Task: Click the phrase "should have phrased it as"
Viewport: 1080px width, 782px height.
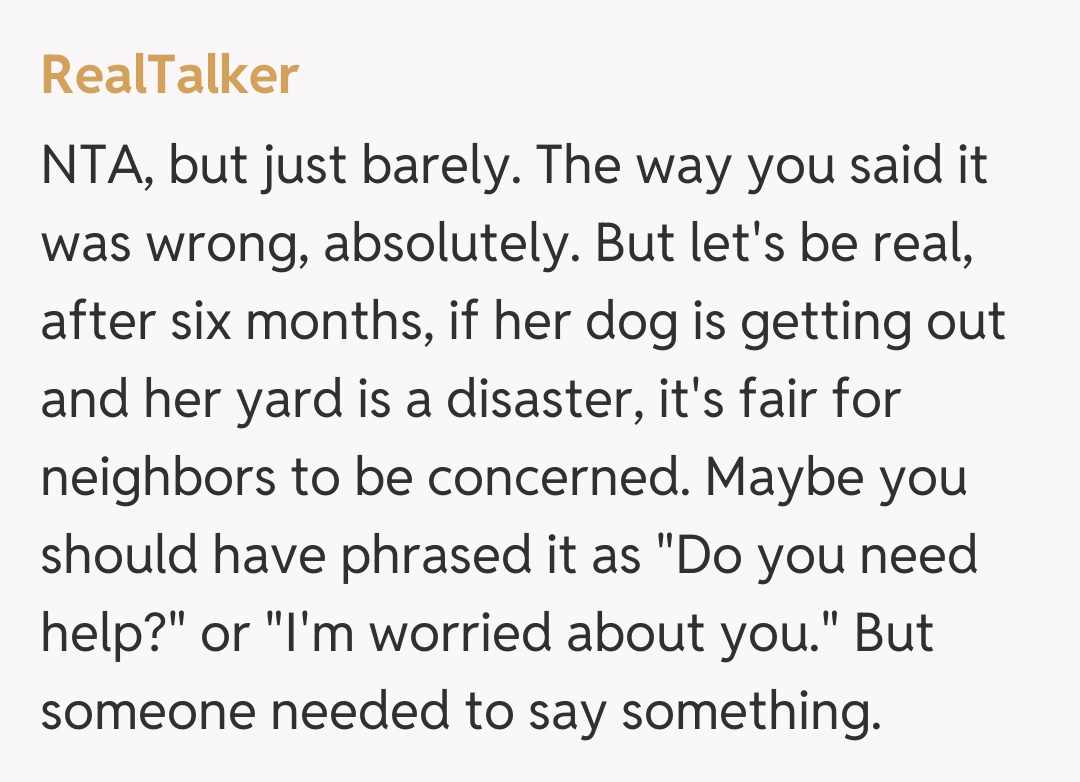Action: click(x=340, y=558)
